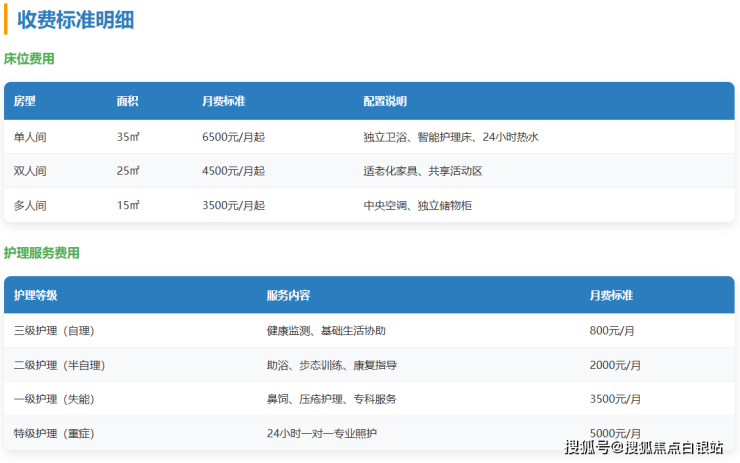Click the 6500元/月起 price cell
The width and height of the screenshot is (740, 463).
click(x=233, y=137)
